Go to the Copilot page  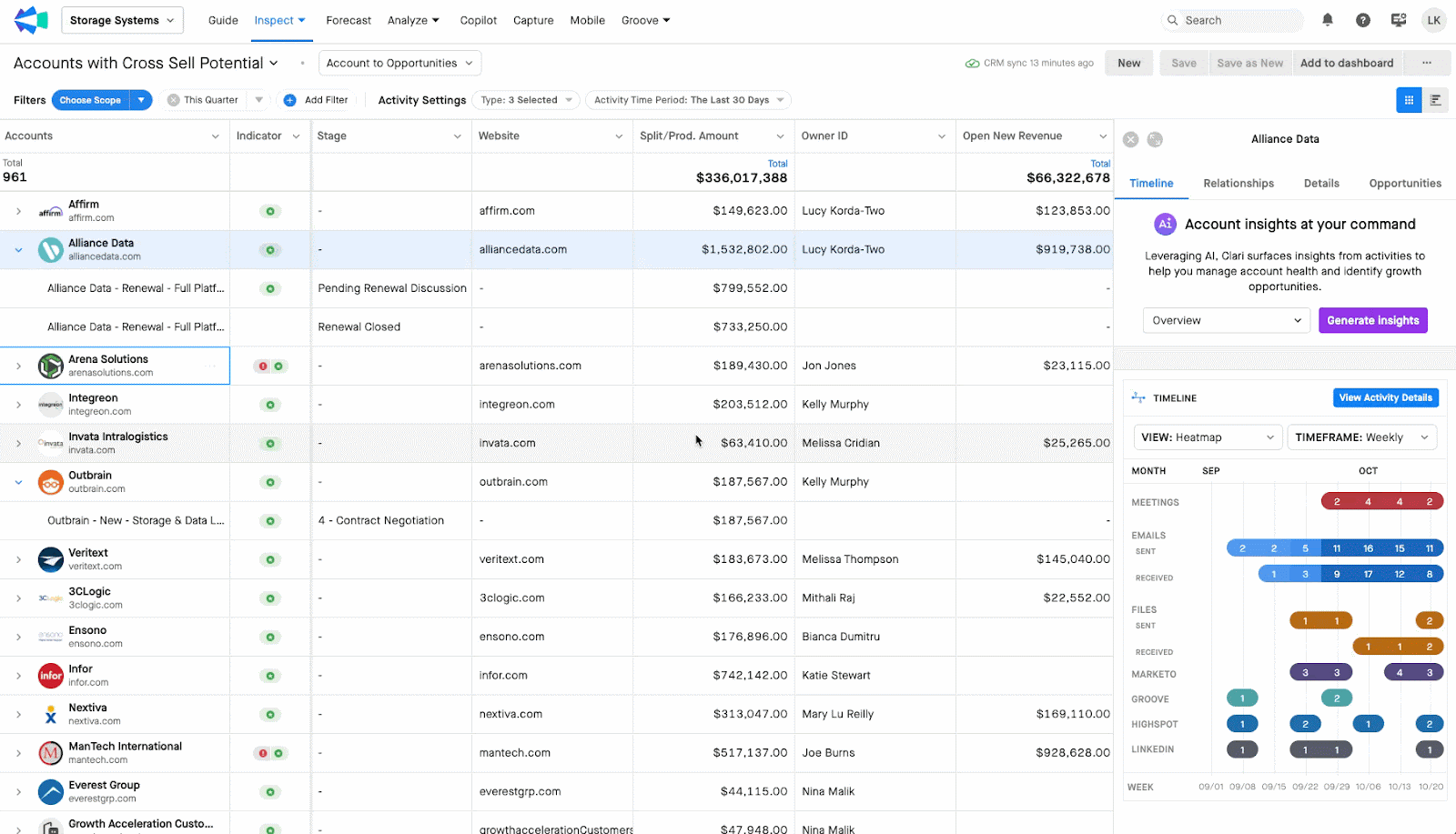(x=479, y=20)
